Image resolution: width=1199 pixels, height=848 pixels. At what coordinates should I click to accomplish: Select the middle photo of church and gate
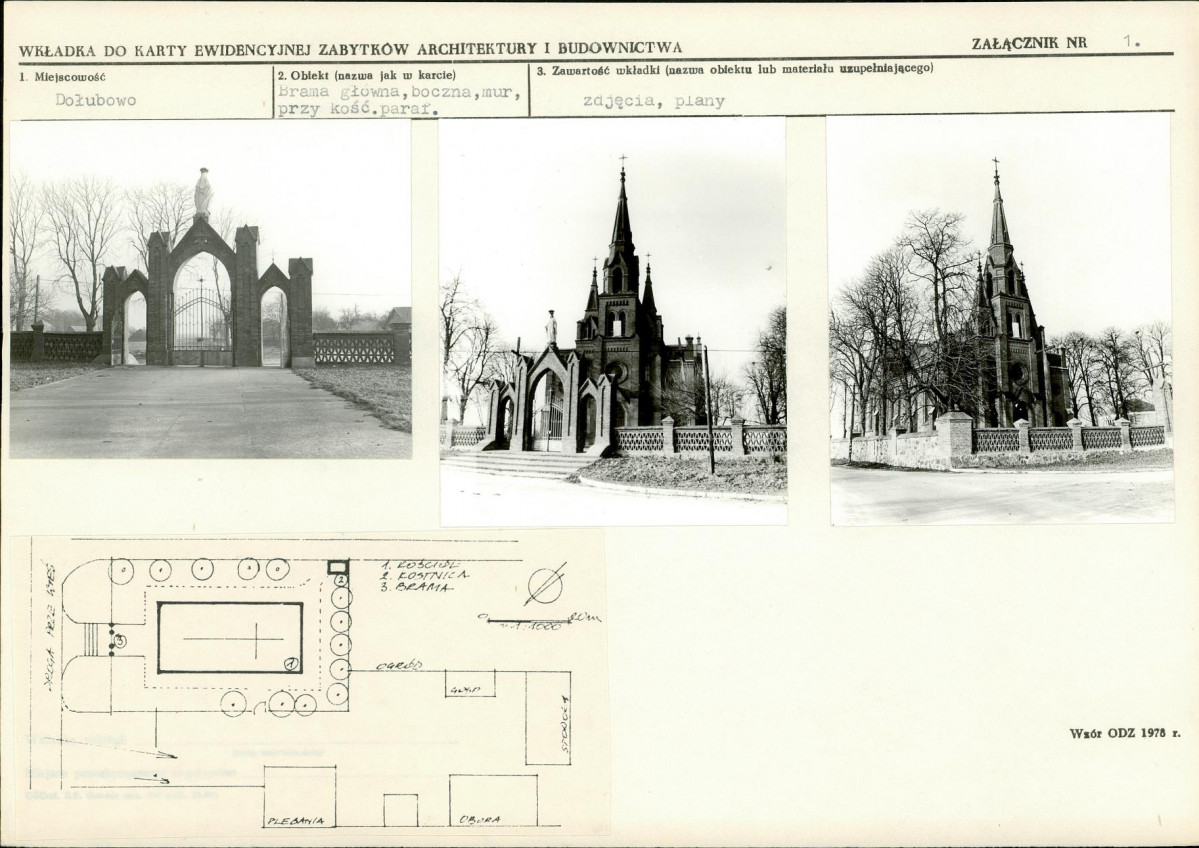click(x=613, y=321)
